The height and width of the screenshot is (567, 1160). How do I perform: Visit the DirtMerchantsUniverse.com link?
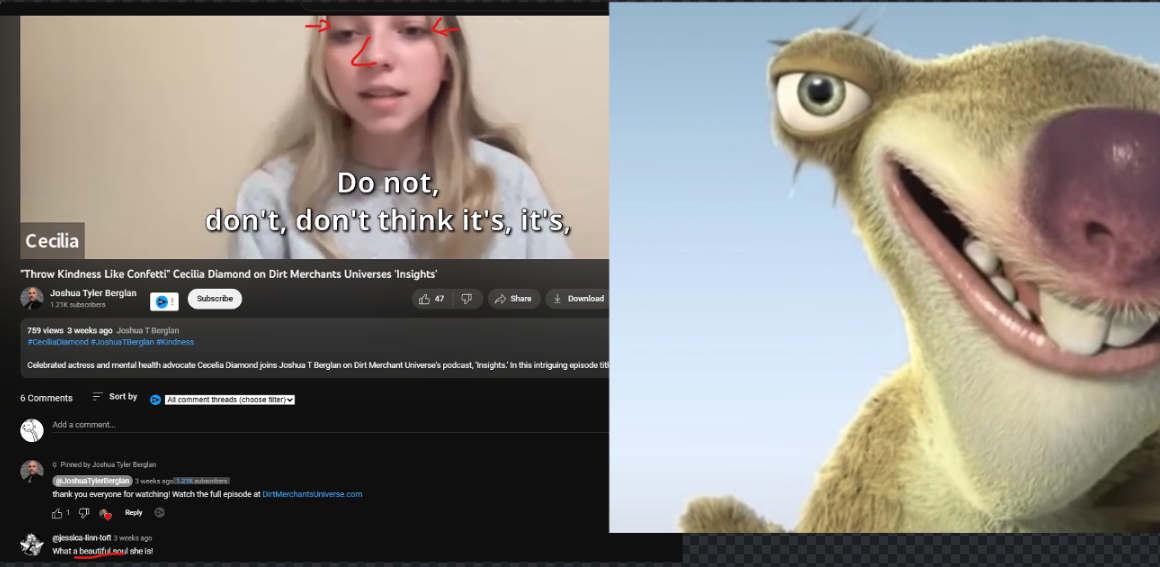click(x=312, y=494)
